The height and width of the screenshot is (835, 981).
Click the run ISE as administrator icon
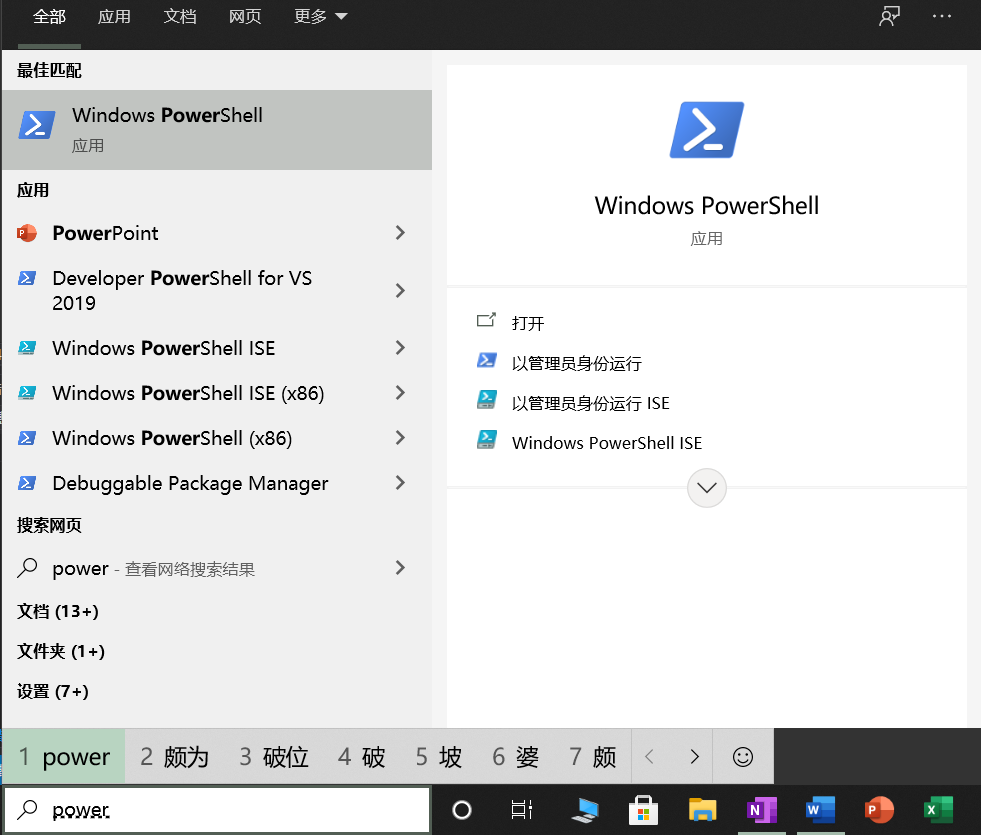pyautogui.click(x=487, y=400)
